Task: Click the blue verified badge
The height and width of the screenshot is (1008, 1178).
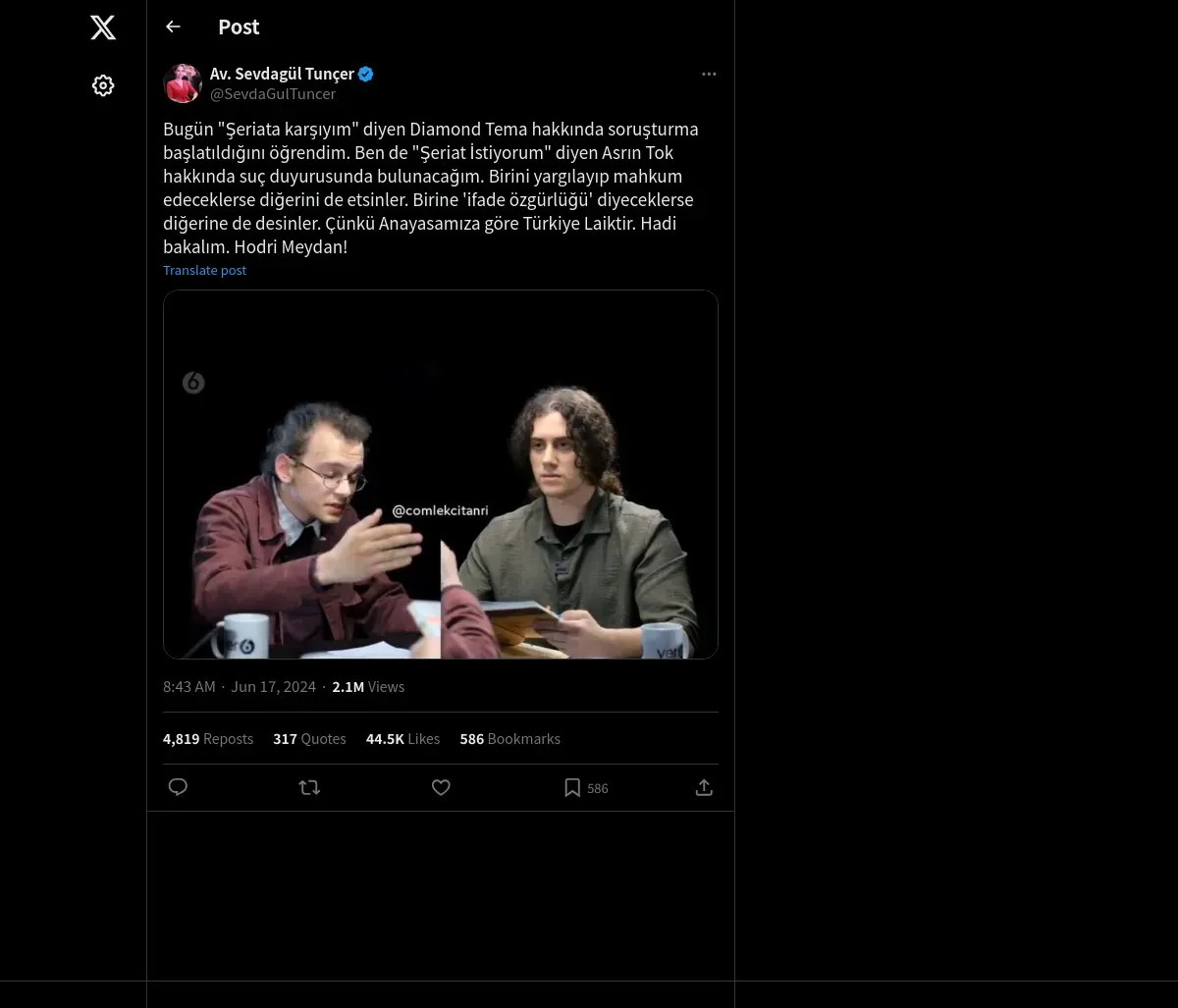Action: pyautogui.click(x=366, y=74)
